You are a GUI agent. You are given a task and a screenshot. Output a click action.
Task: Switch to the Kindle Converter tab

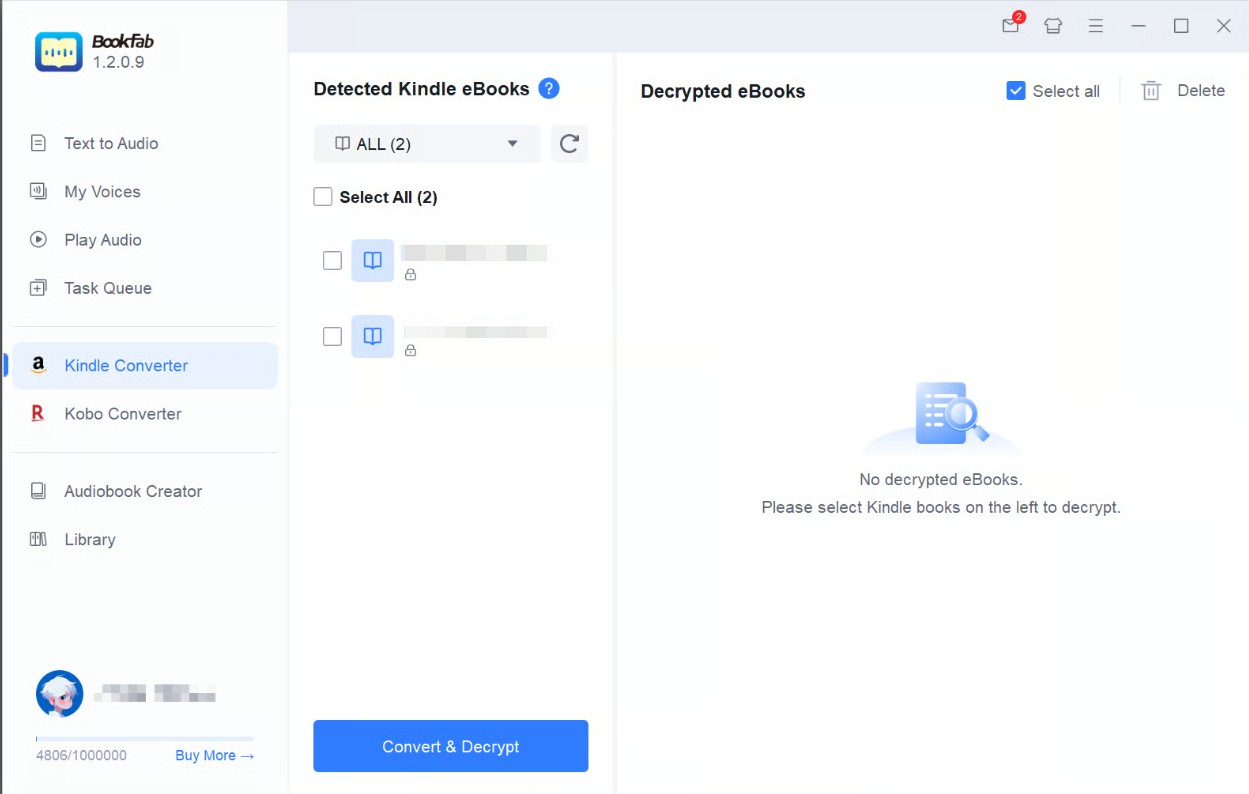coord(125,365)
